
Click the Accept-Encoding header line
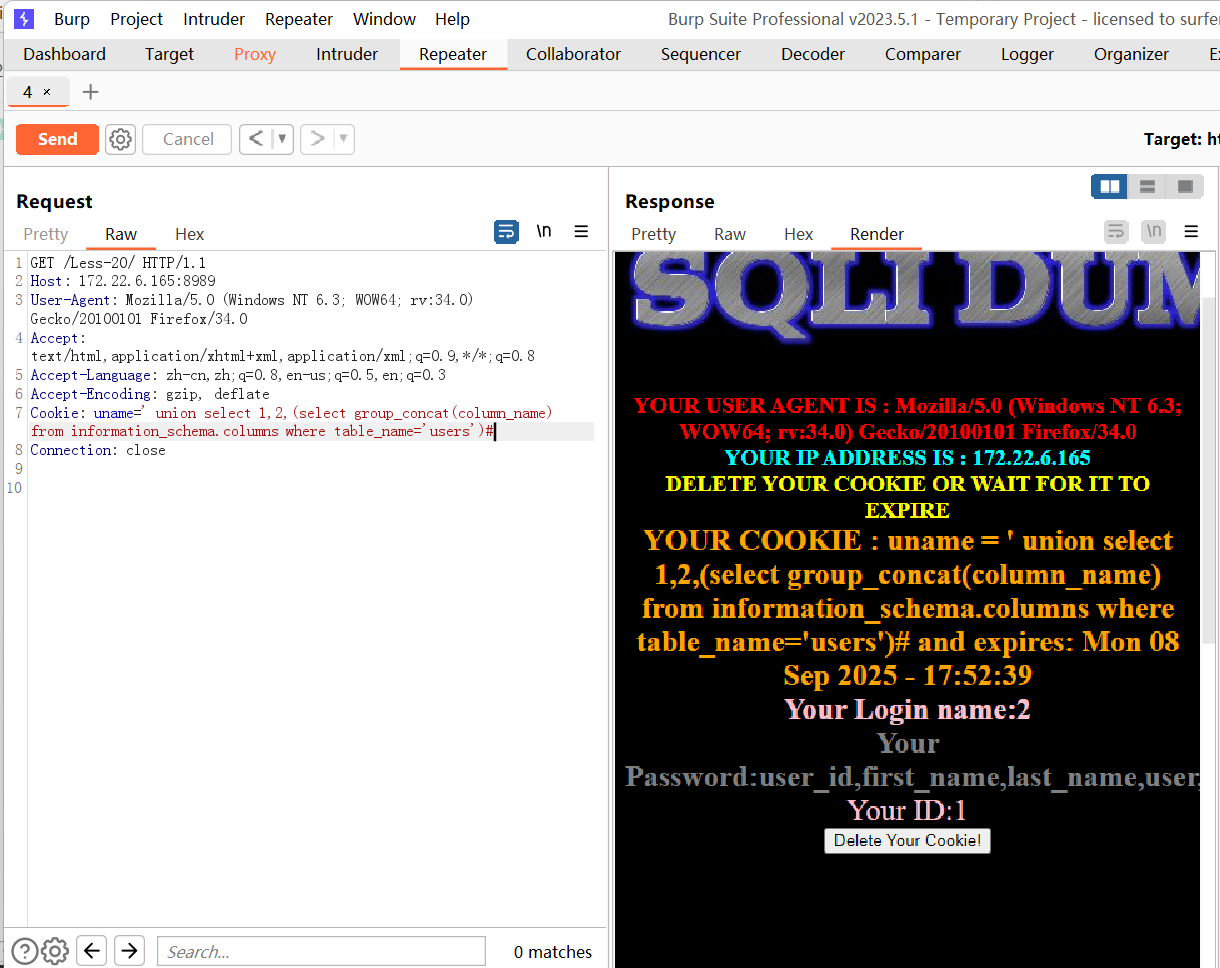pos(150,394)
